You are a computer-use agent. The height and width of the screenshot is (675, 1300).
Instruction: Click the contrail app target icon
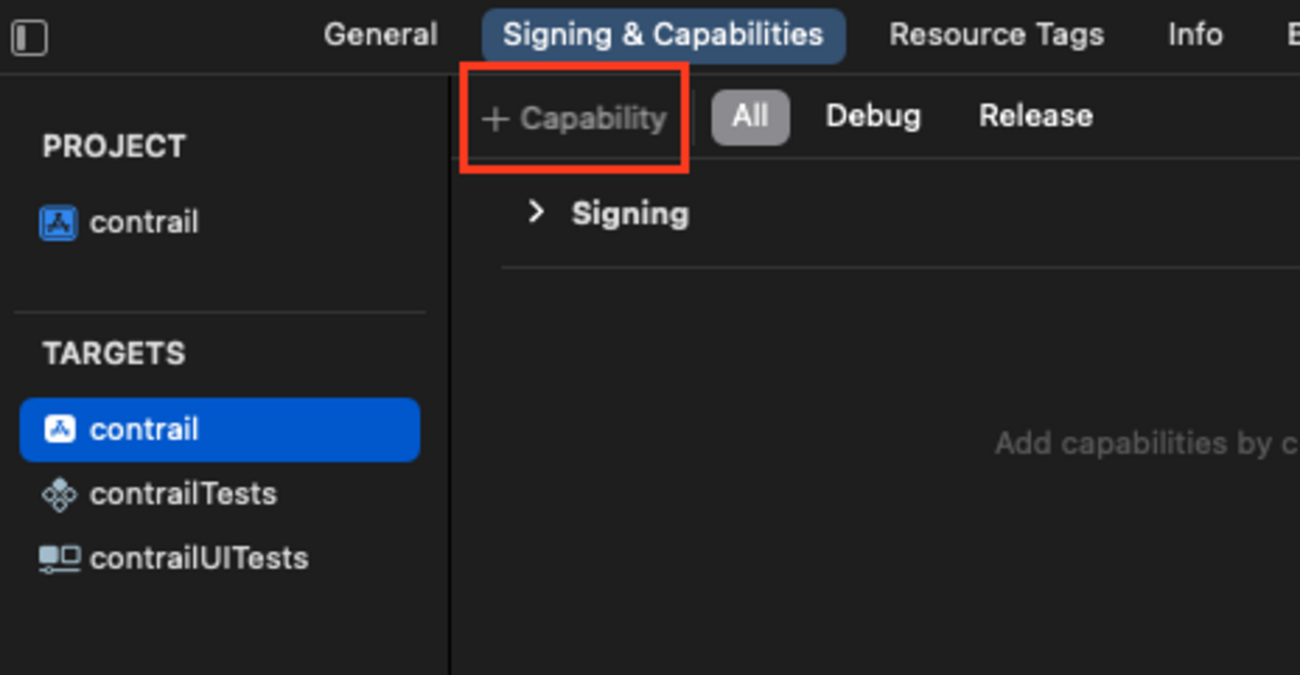coord(59,429)
